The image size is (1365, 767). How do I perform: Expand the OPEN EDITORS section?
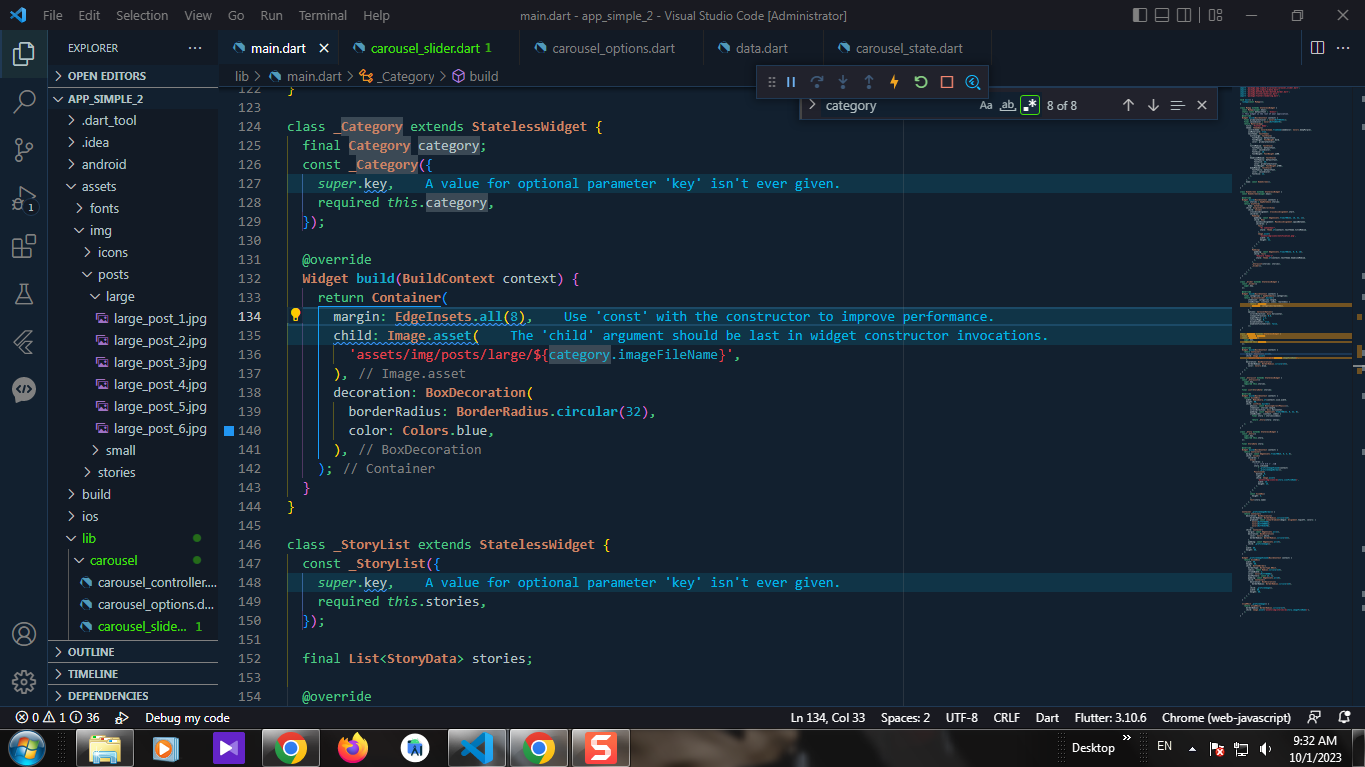(133, 76)
